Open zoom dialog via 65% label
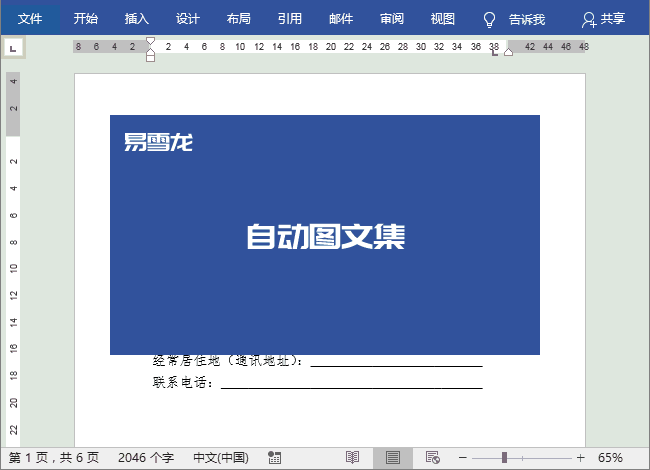The width and height of the screenshot is (650, 470). 610,458
